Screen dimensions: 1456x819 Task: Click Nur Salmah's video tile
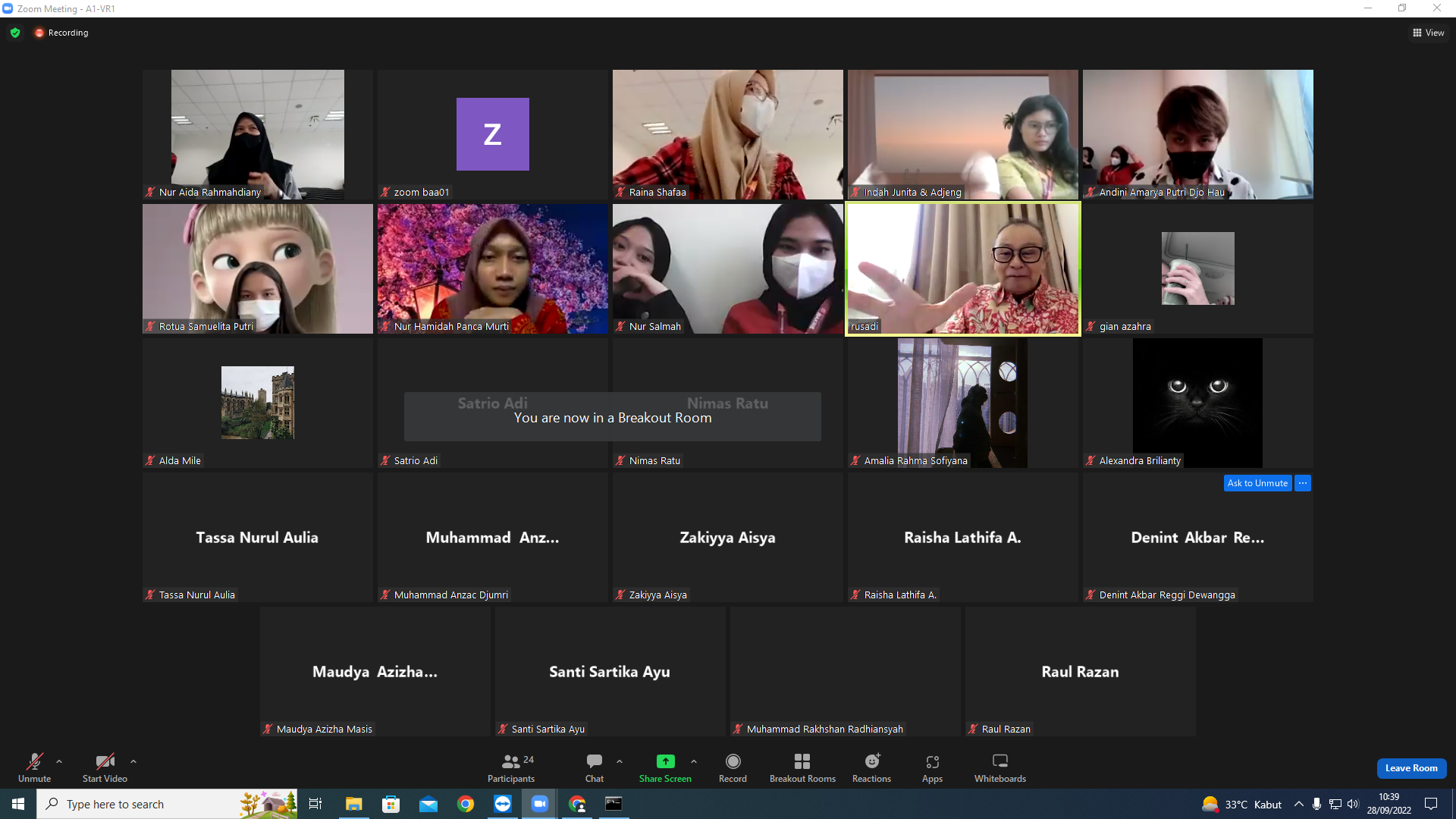[x=728, y=268]
